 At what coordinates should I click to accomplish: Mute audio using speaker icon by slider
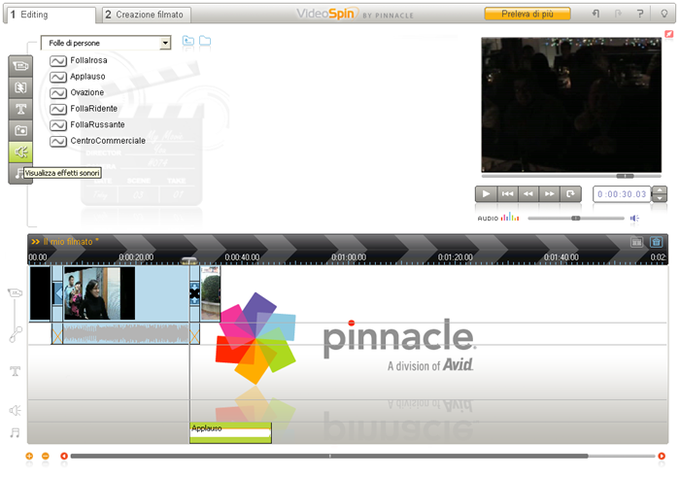(x=634, y=218)
